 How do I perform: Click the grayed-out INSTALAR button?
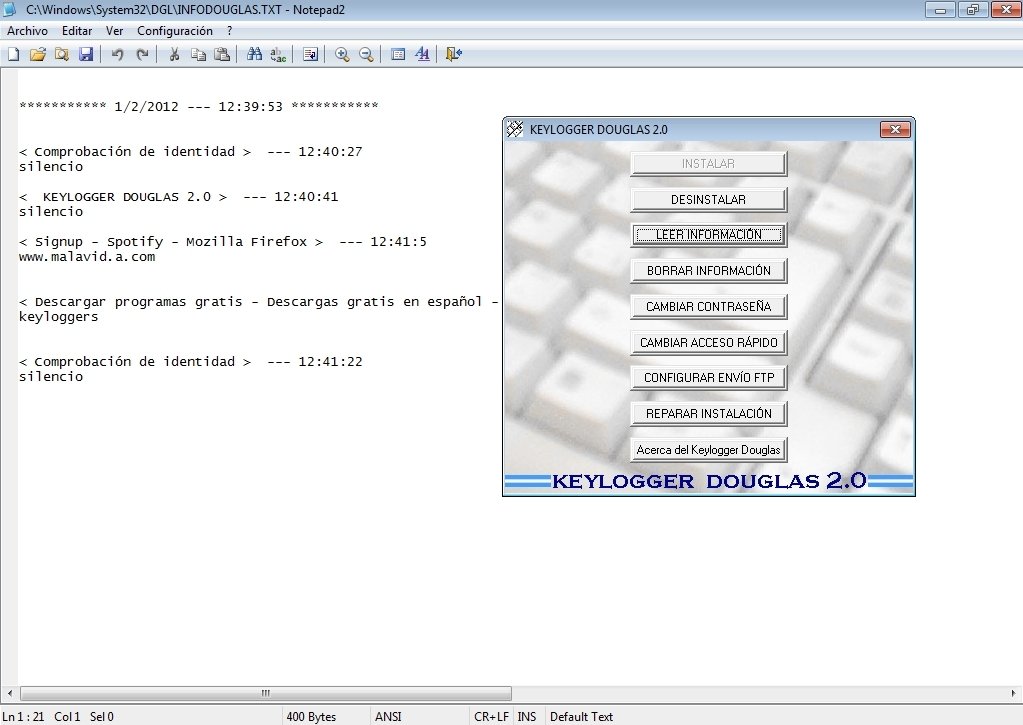click(x=709, y=164)
